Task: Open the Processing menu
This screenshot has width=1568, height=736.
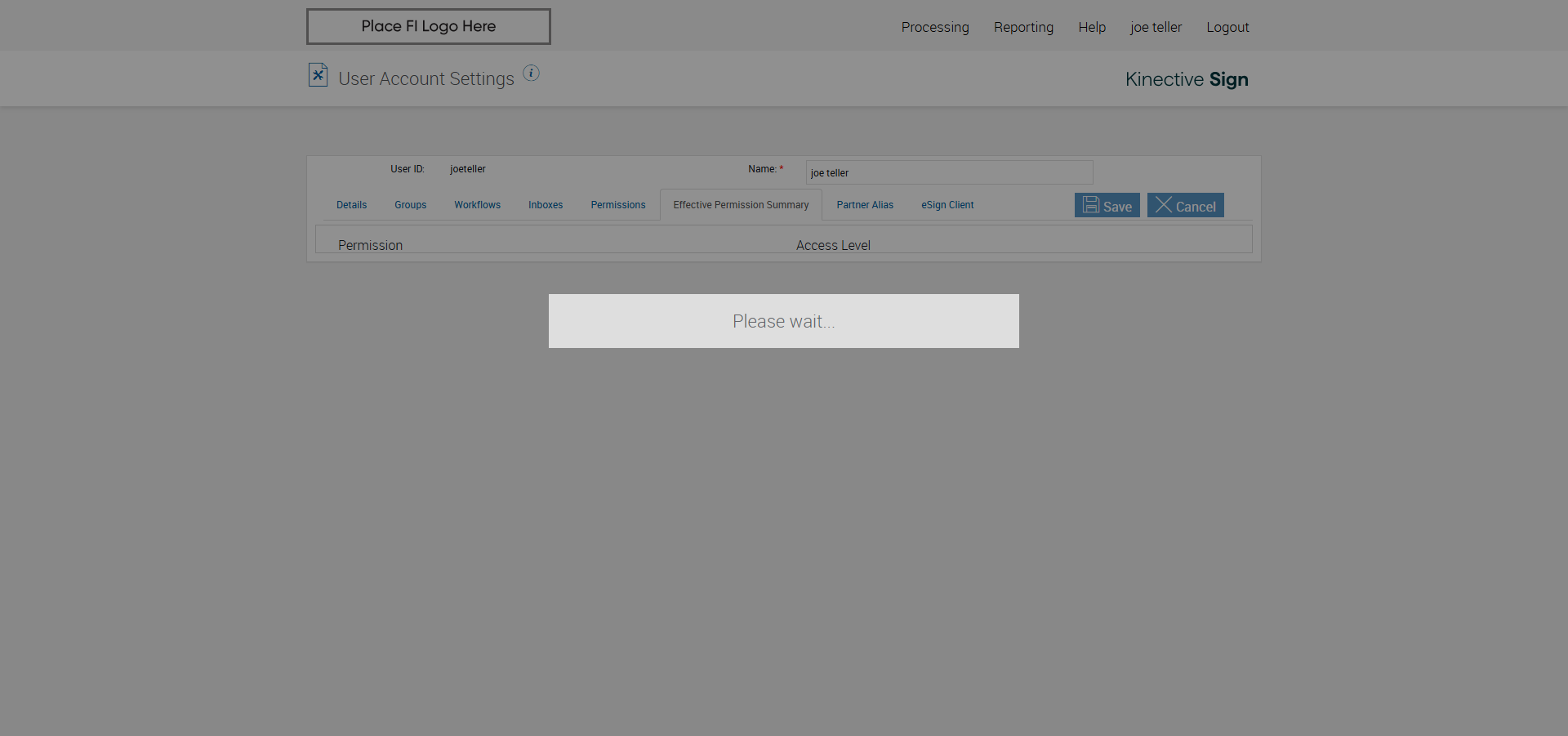Action: tap(935, 27)
